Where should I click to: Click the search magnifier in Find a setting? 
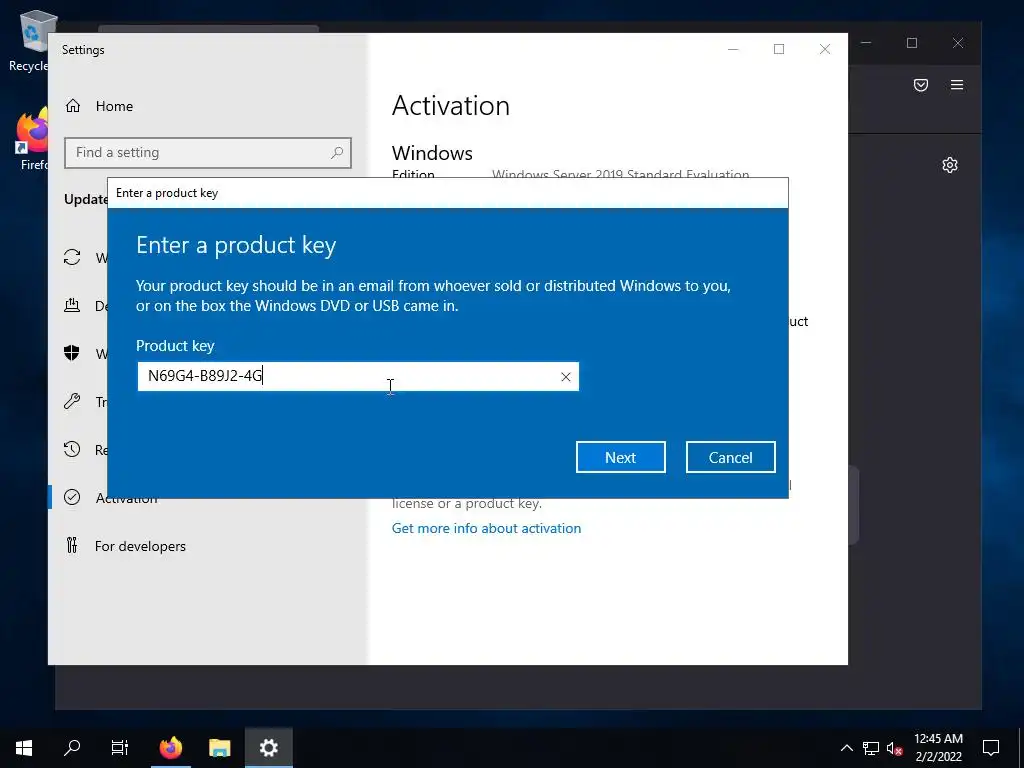[337, 153]
